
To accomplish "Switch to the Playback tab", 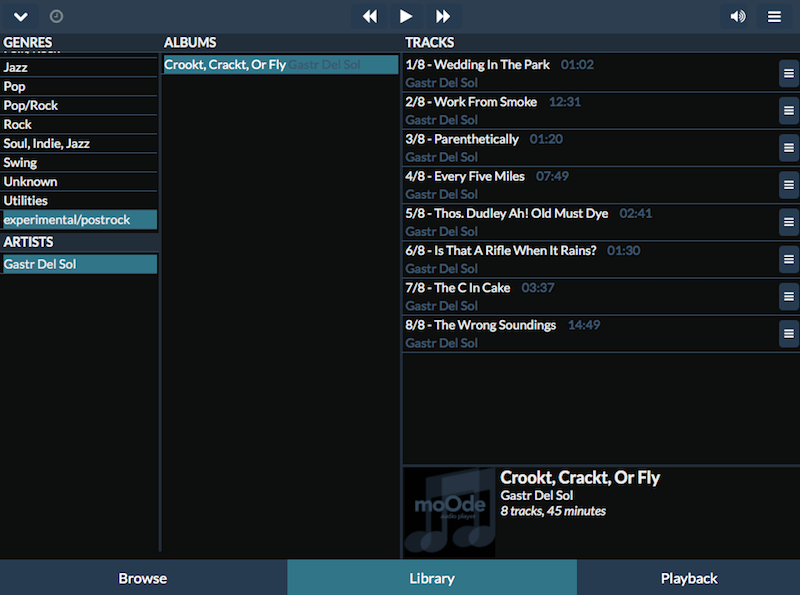I will [688, 578].
